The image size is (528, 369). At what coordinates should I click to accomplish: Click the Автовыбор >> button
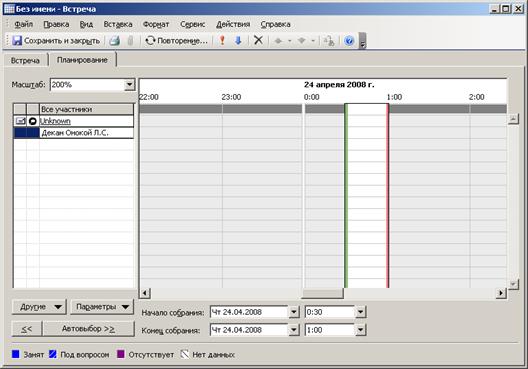tap(89, 329)
